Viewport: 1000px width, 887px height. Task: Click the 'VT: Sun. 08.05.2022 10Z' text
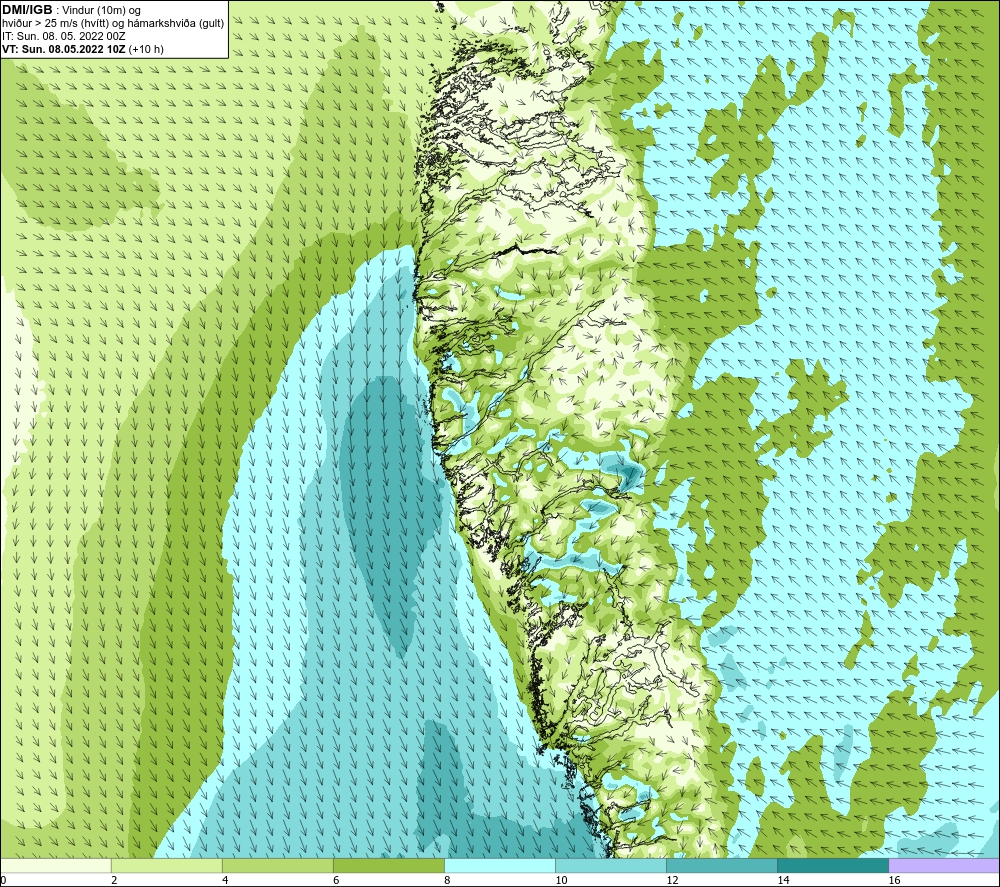click(63, 49)
